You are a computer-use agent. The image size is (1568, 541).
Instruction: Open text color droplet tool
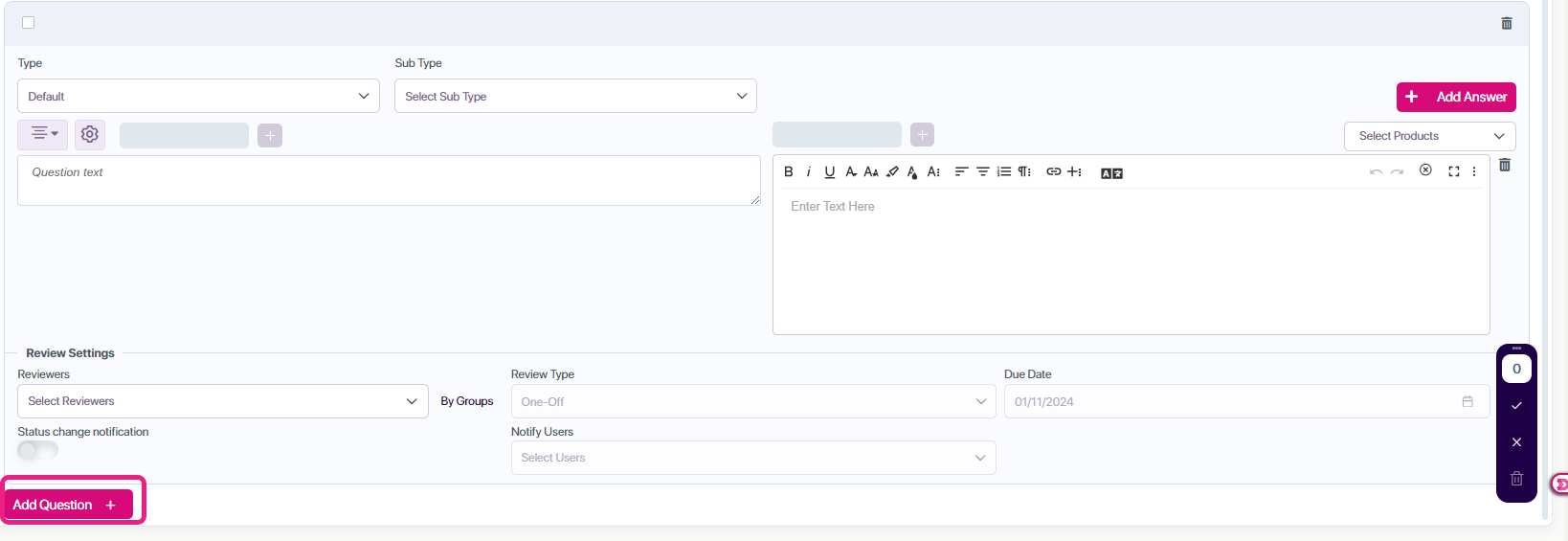[x=912, y=172]
